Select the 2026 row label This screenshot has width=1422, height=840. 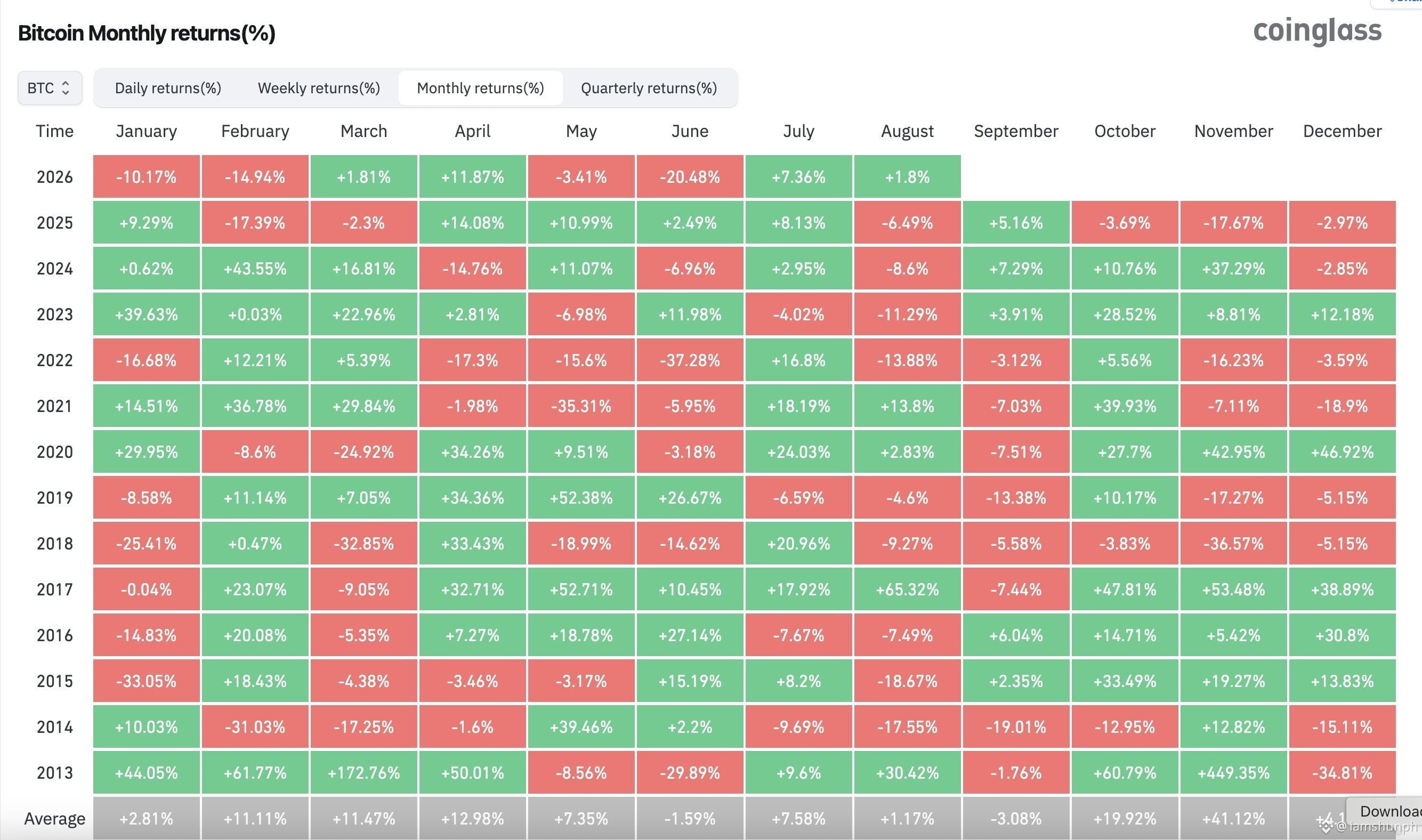pos(55,176)
